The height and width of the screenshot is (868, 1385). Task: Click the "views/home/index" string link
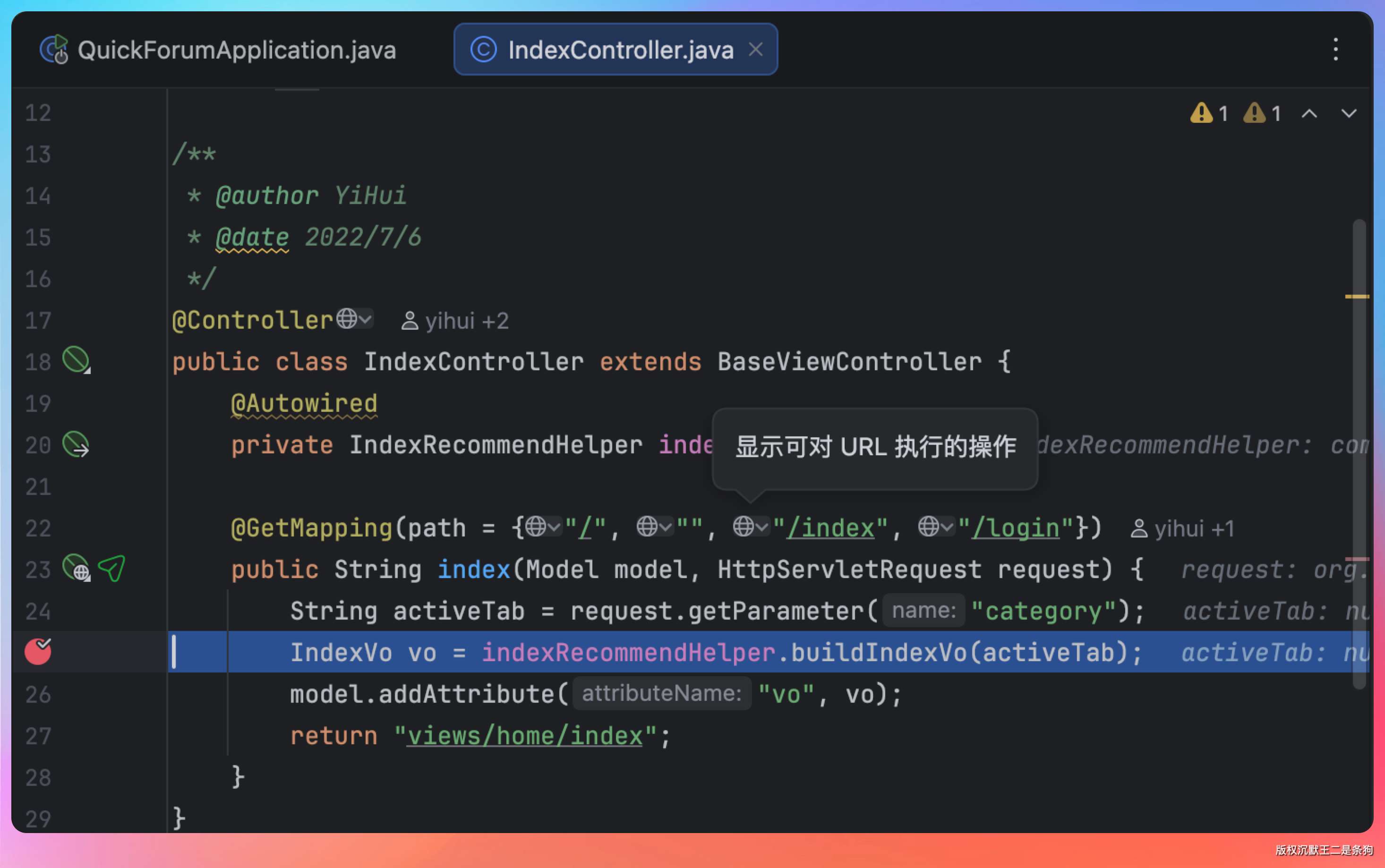(x=524, y=736)
